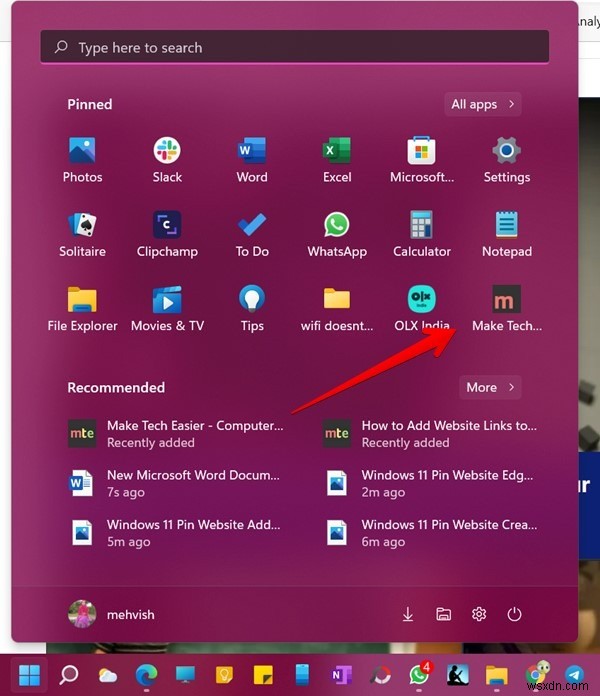The image size is (600, 696).
Task: Open the Microsoft Store pinned app
Action: pos(422,160)
